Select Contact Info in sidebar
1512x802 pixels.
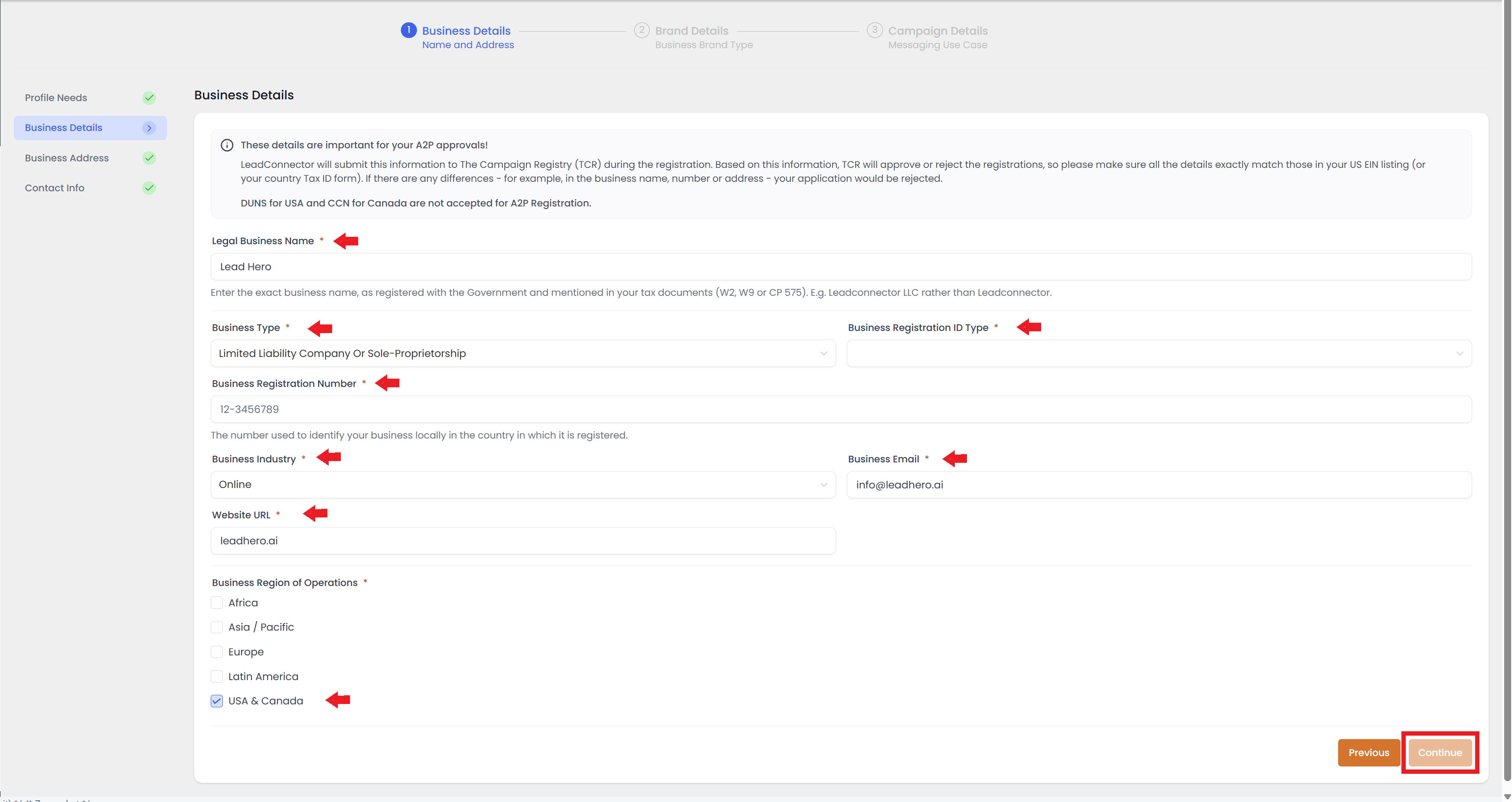(x=55, y=188)
